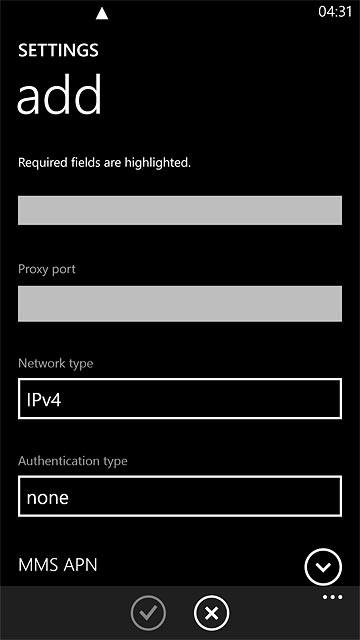Focus the highlighted field above Proxy port
Image resolution: width=360 pixels, height=640 pixels.
[x=180, y=210]
